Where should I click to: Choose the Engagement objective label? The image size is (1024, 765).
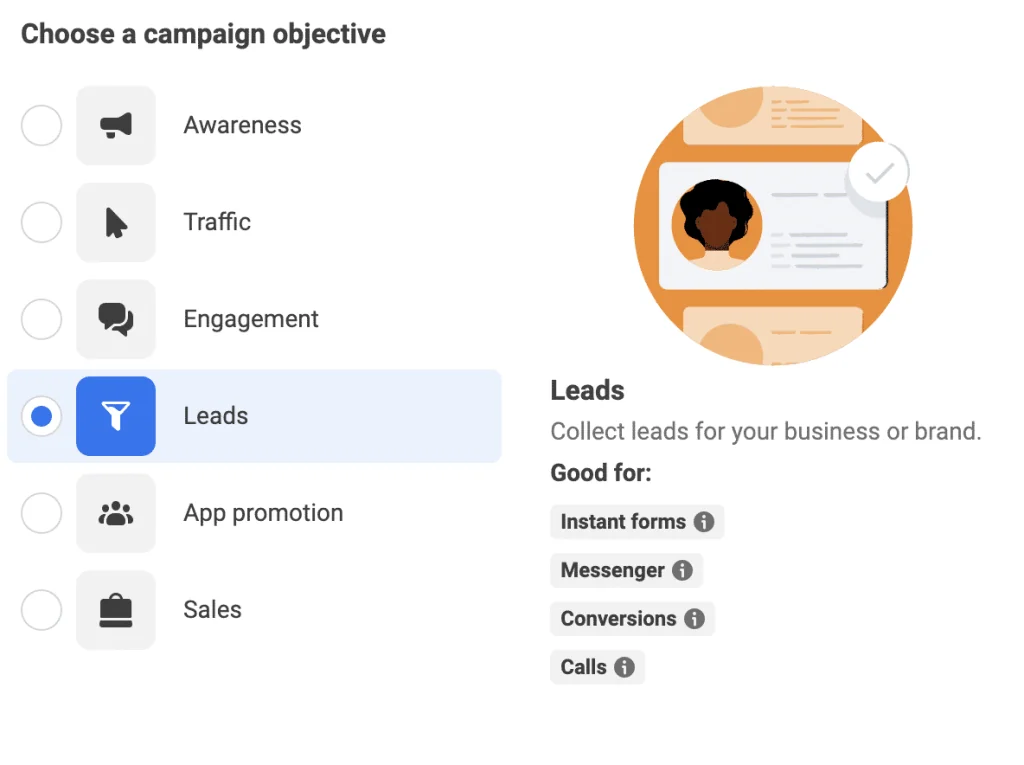click(x=251, y=319)
